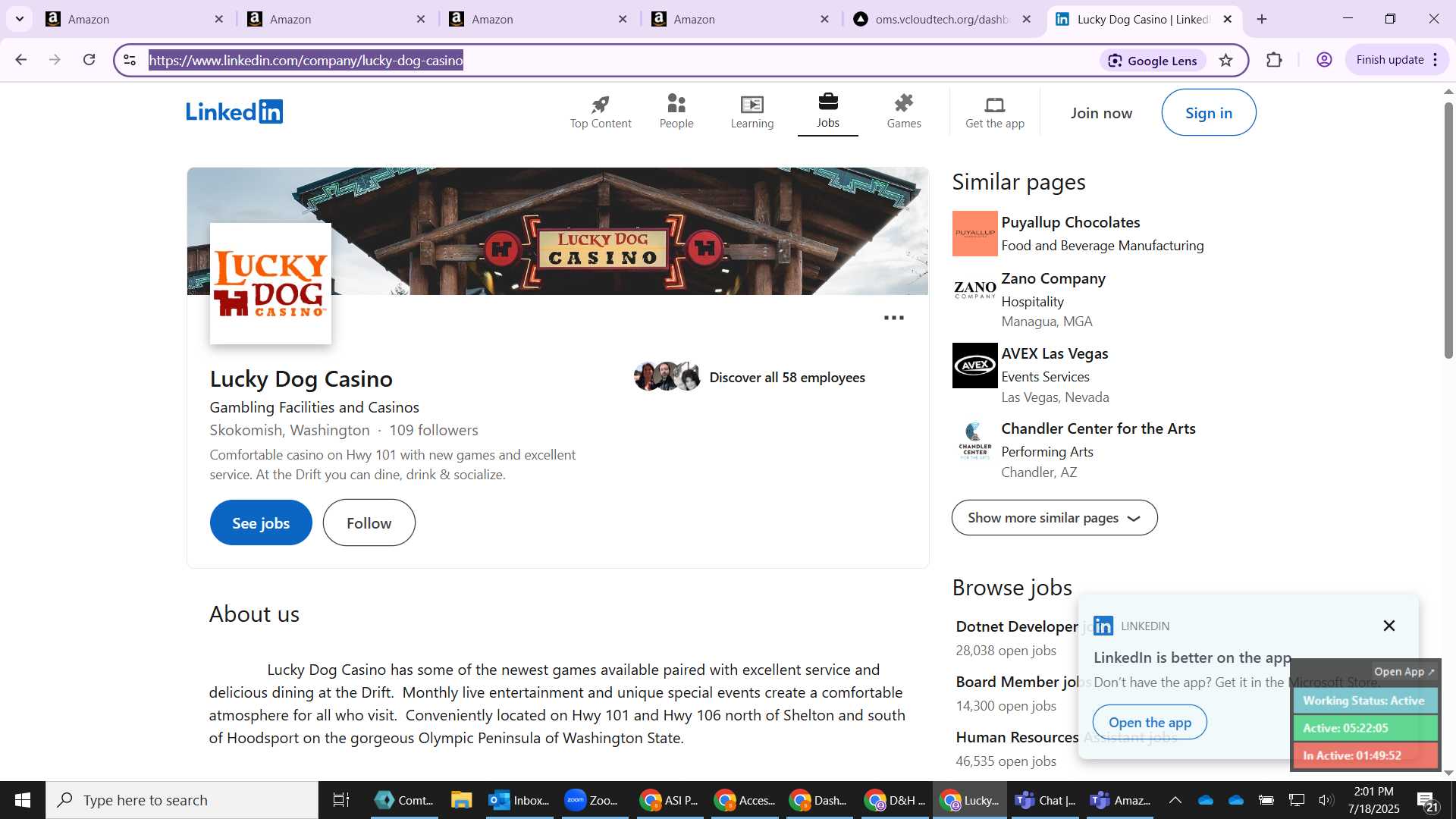Expand Show more similar pages
Viewport: 1456px width, 819px height.
point(1055,518)
